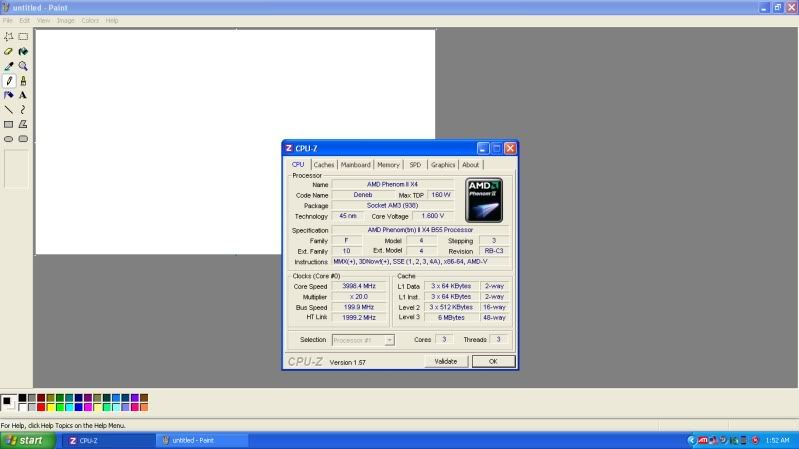Switch to CPU-Z taskbar button
Image resolution: width=799 pixels, height=449 pixels.
coord(109,440)
